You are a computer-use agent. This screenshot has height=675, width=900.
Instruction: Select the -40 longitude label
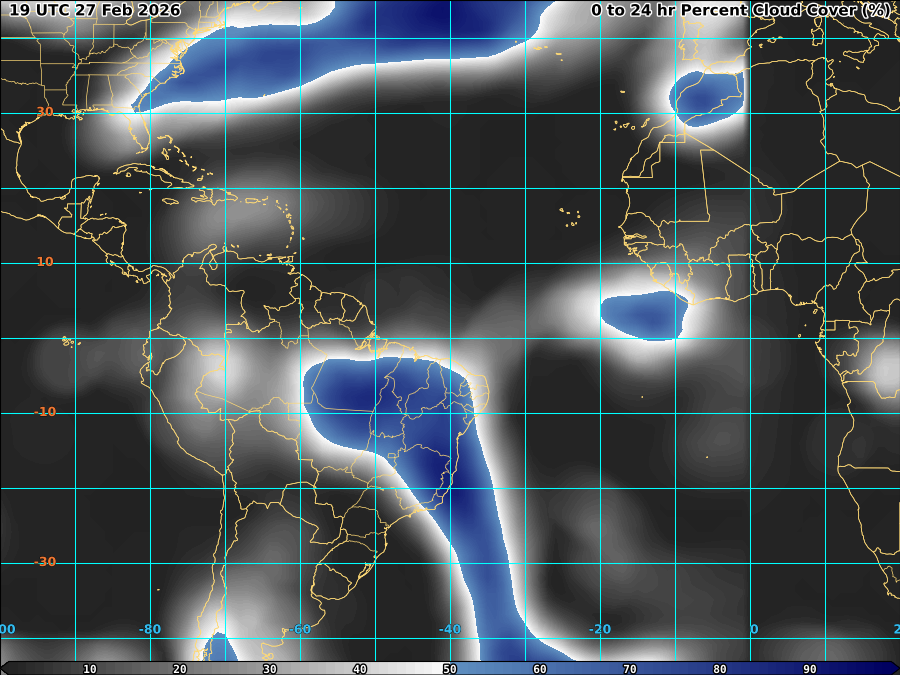click(x=450, y=629)
